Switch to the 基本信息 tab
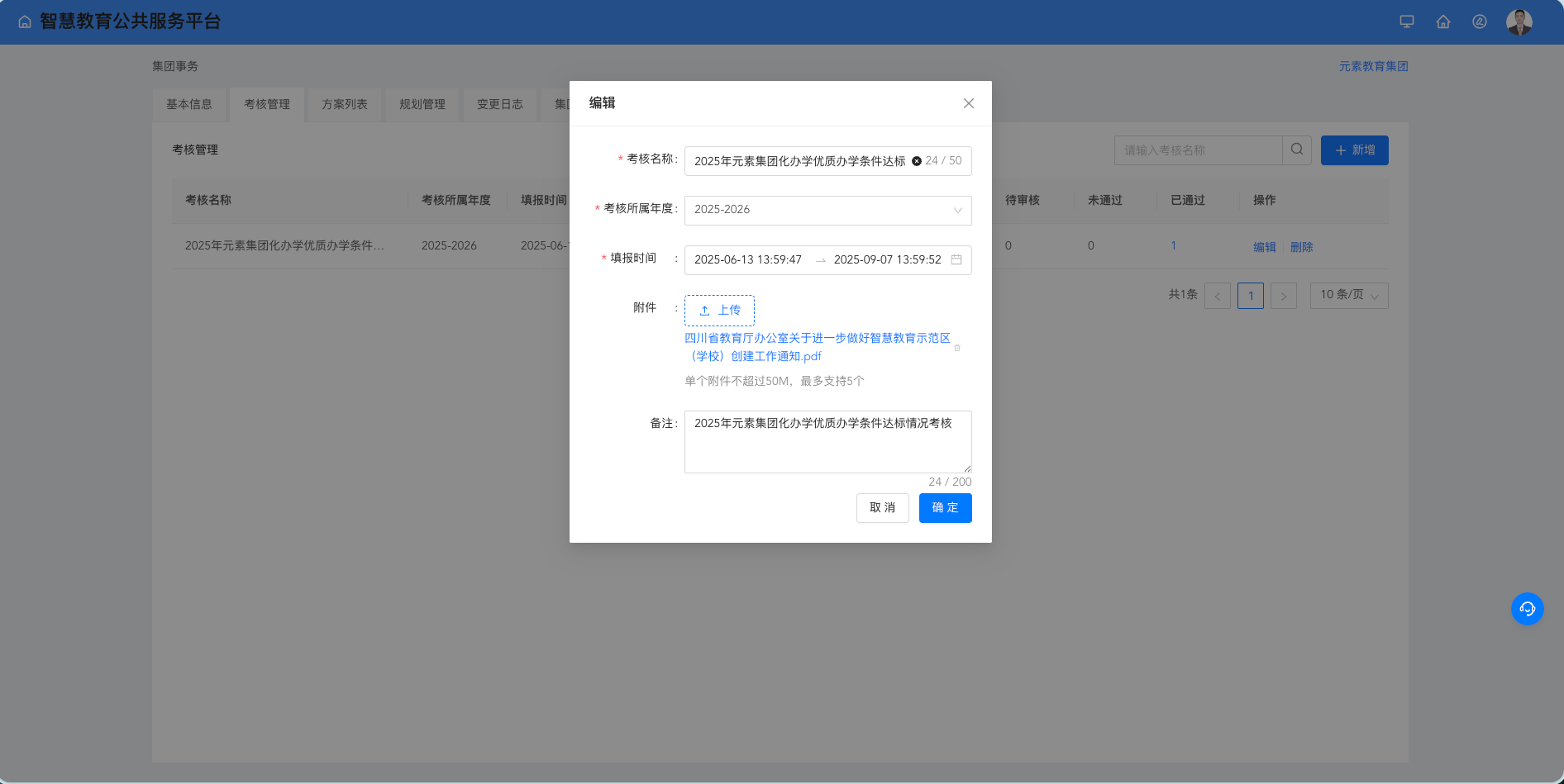 [x=189, y=104]
